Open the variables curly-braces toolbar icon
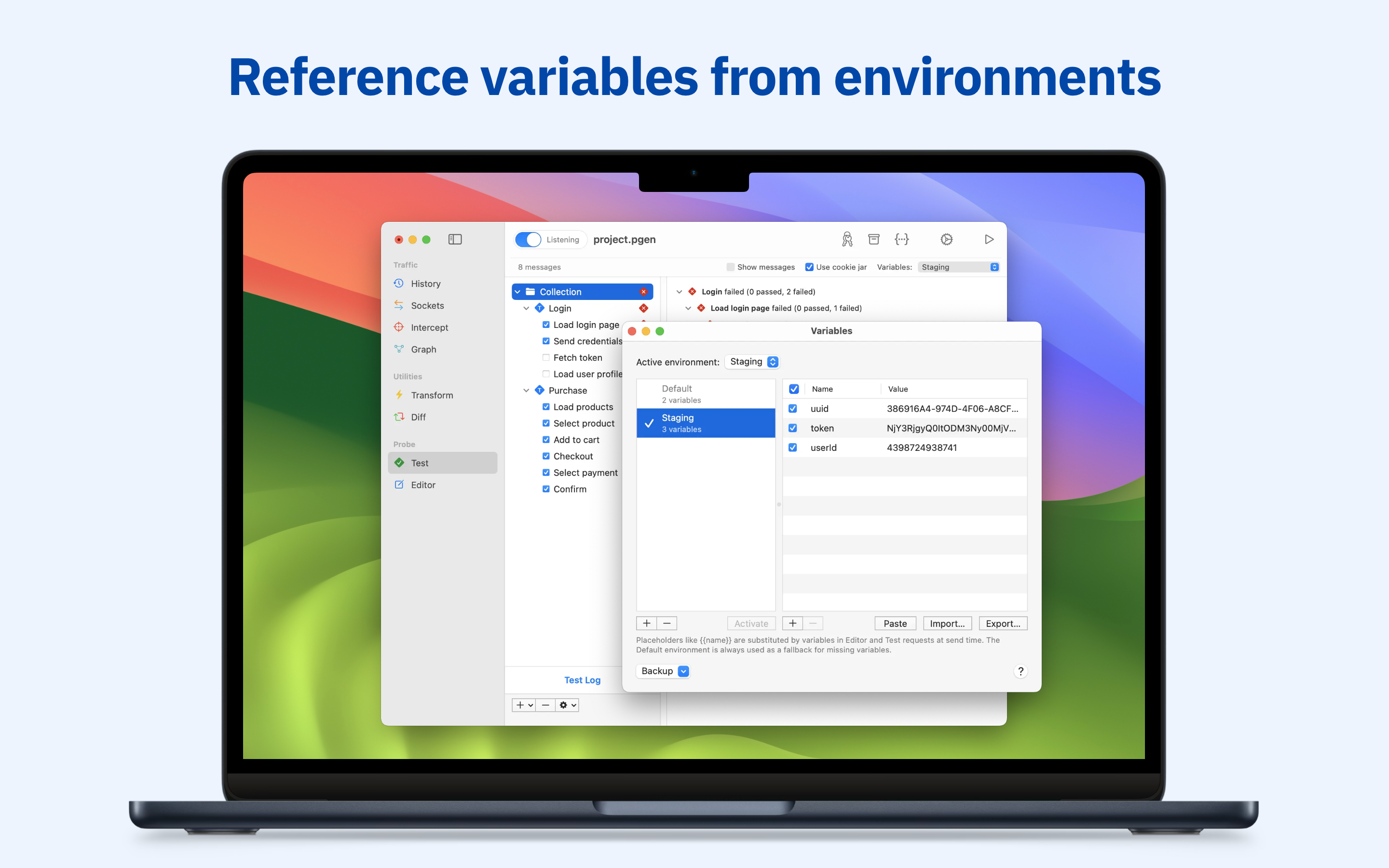 point(902,239)
